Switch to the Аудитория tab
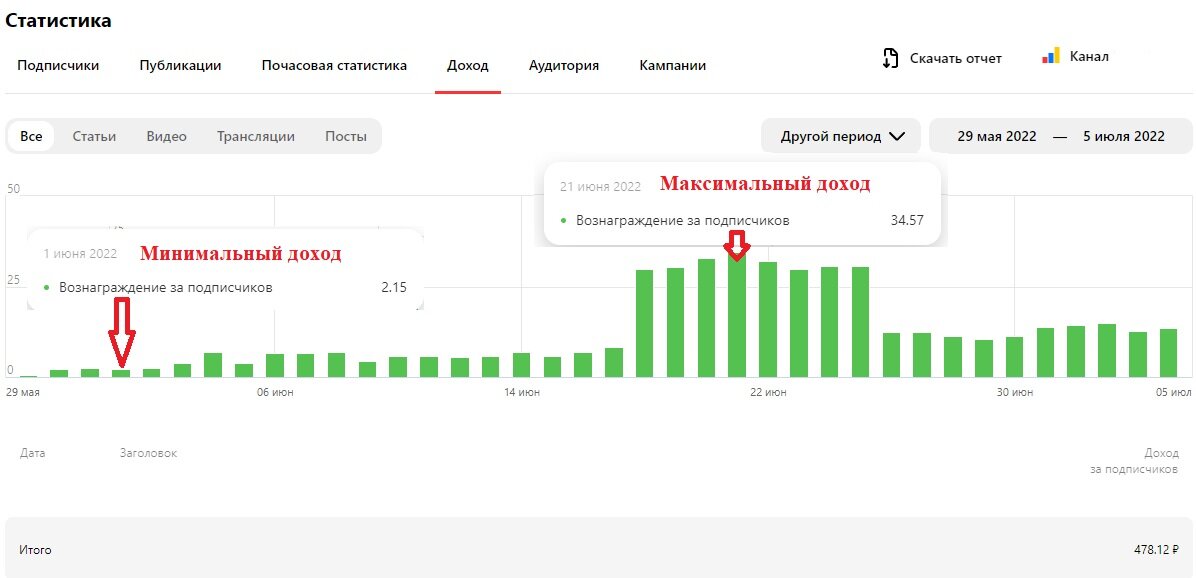Viewport: 1196px width, 578px height. pyautogui.click(x=563, y=65)
